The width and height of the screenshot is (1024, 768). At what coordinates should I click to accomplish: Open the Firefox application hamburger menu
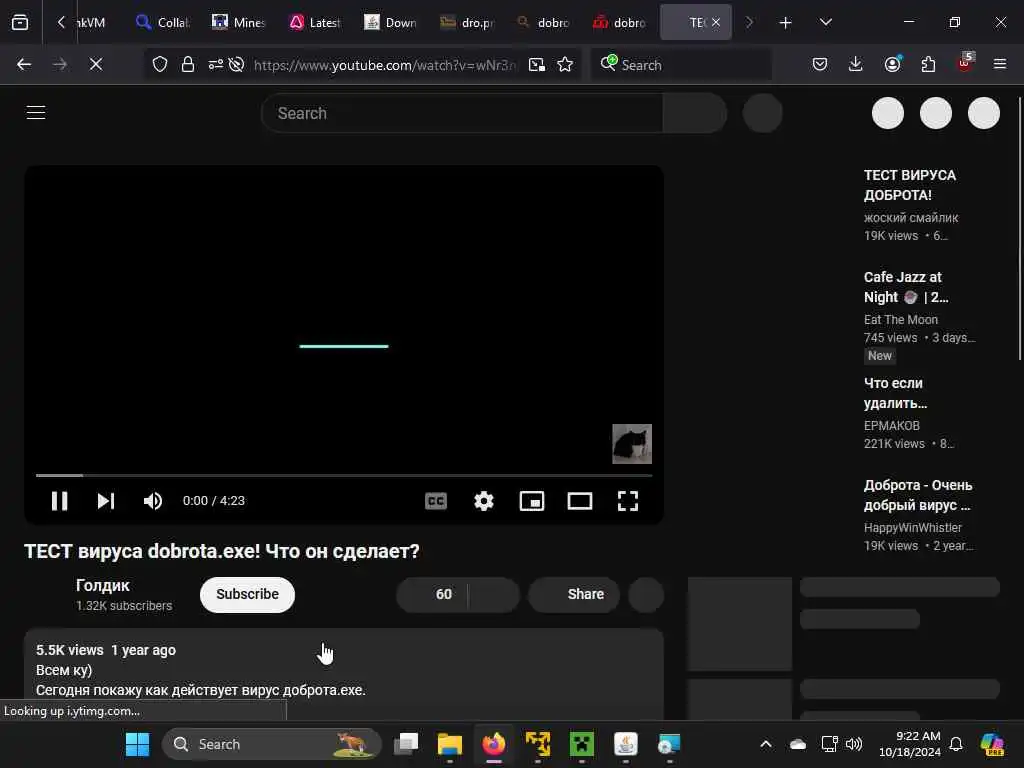(1000, 64)
